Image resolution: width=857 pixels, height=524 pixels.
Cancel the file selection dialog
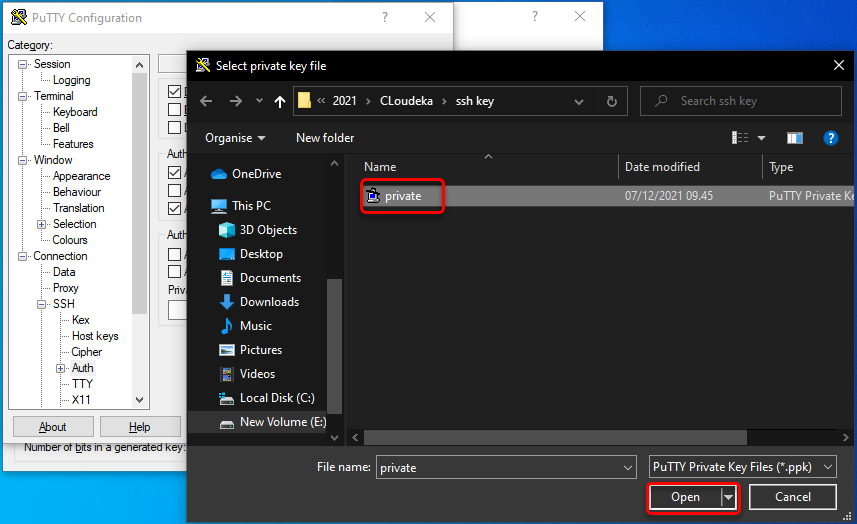pyautogui.click(x=792, y=497)
